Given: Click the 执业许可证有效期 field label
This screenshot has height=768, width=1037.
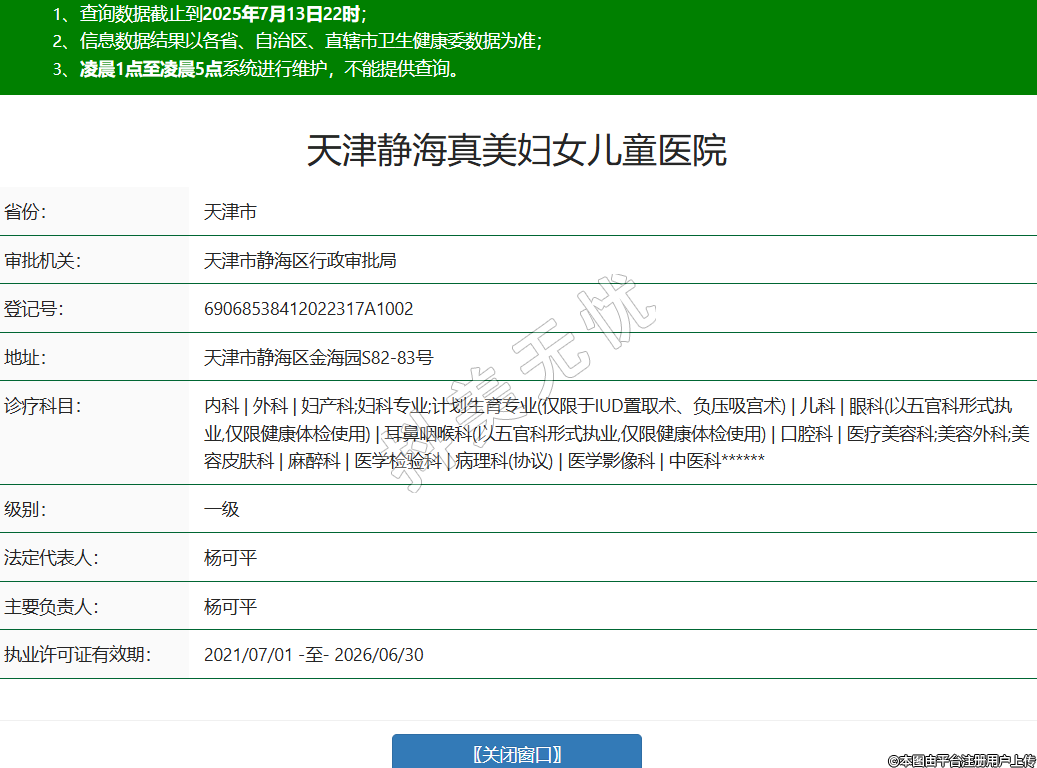Looking at the screenshot, I should [x=77, y=655].
